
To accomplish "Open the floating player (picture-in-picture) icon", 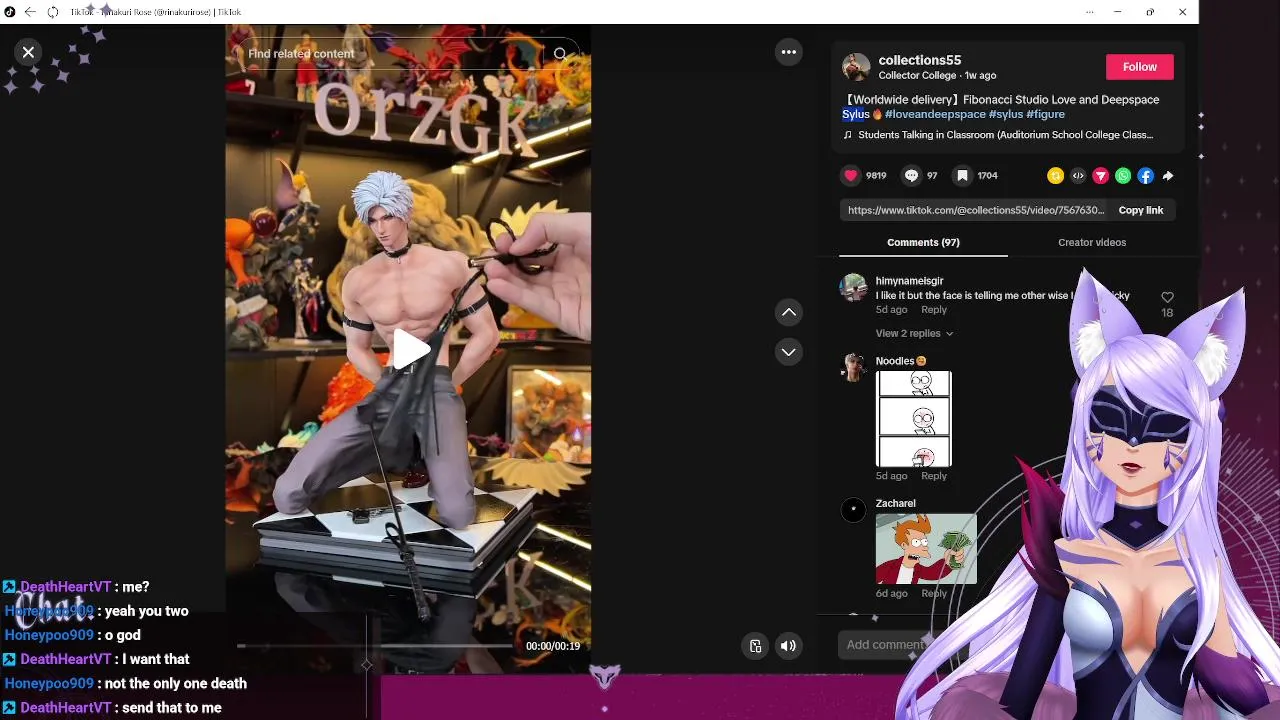I will pos(756,646).
